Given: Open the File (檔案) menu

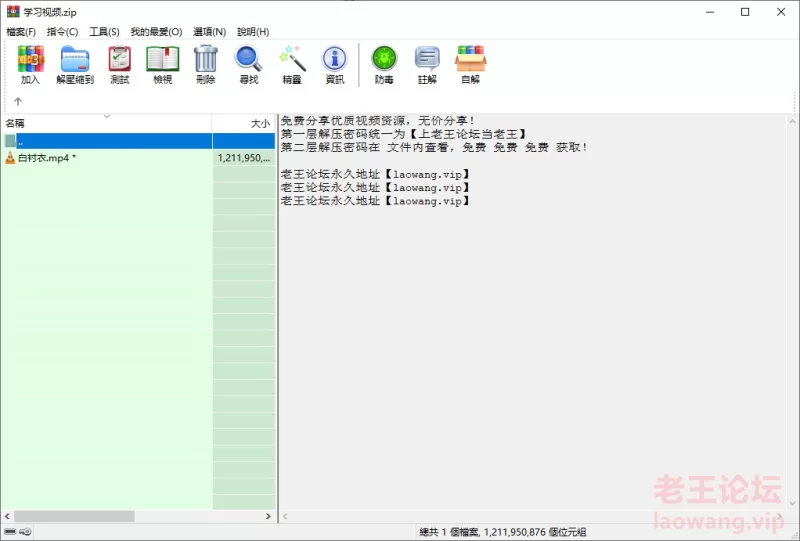Looking at the screenshot, I should click(21, 32).
